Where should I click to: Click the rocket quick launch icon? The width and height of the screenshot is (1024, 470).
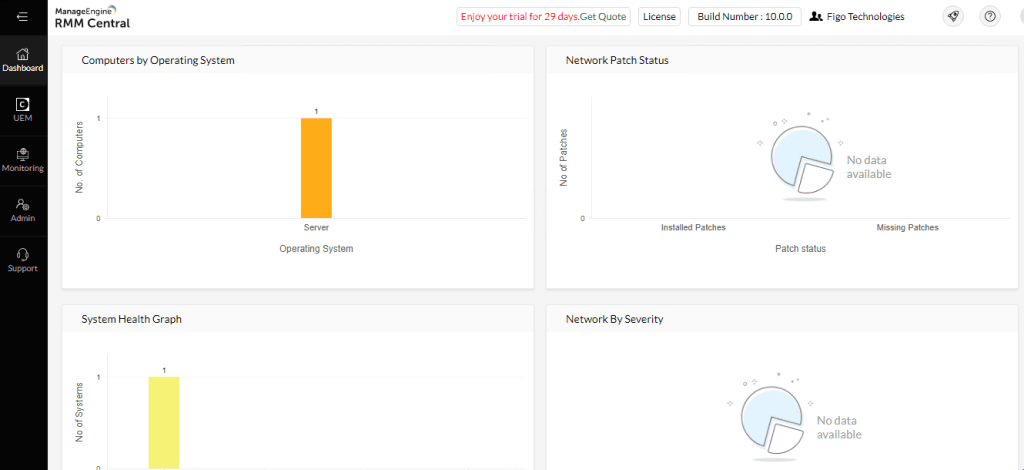(x=953, y=17)
